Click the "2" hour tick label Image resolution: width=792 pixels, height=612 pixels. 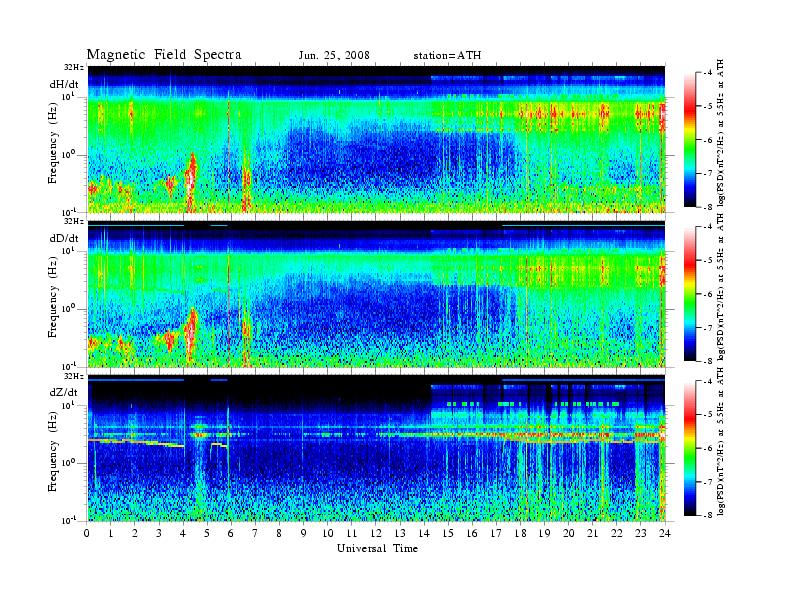[x=135, y=533]
